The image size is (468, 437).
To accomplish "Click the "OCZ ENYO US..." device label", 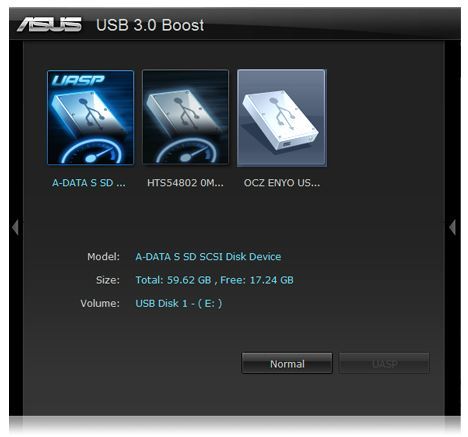I will click(282, 183).
